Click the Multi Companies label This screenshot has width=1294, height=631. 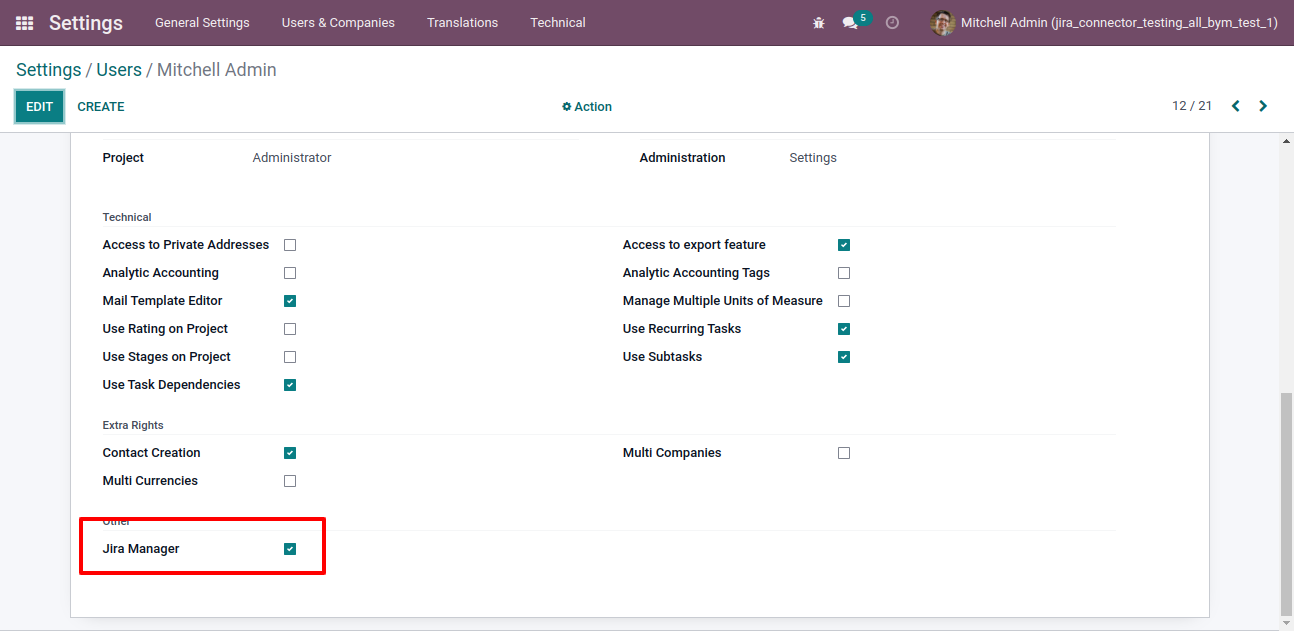(x=672, y=453)
